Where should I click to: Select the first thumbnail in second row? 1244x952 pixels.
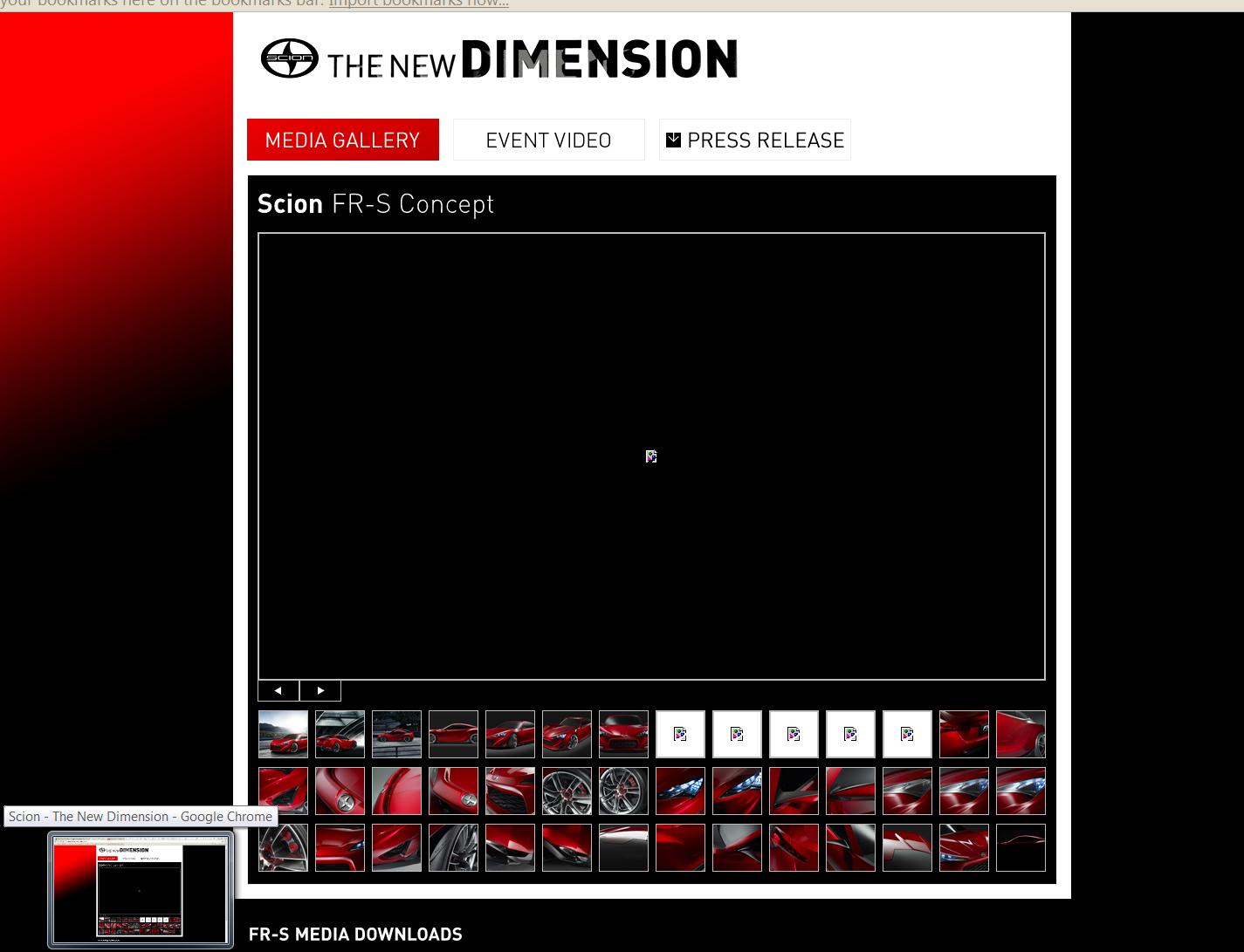283,791
